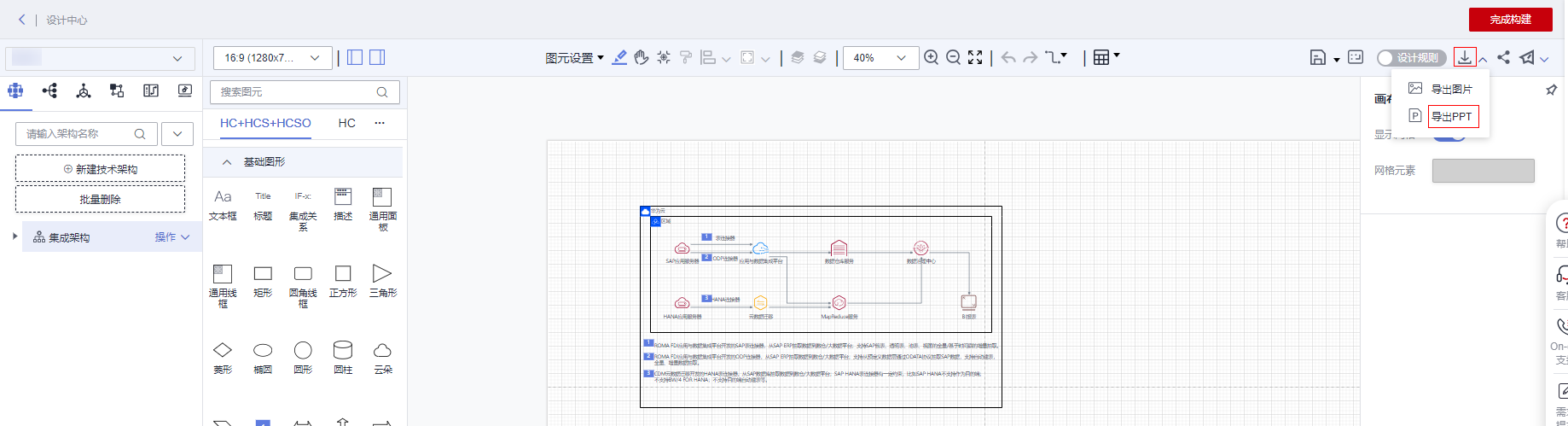The height and width of the screenshot is (426, 1568).
Task: Click the save disk icon
Action: (x=1318, y=57)
